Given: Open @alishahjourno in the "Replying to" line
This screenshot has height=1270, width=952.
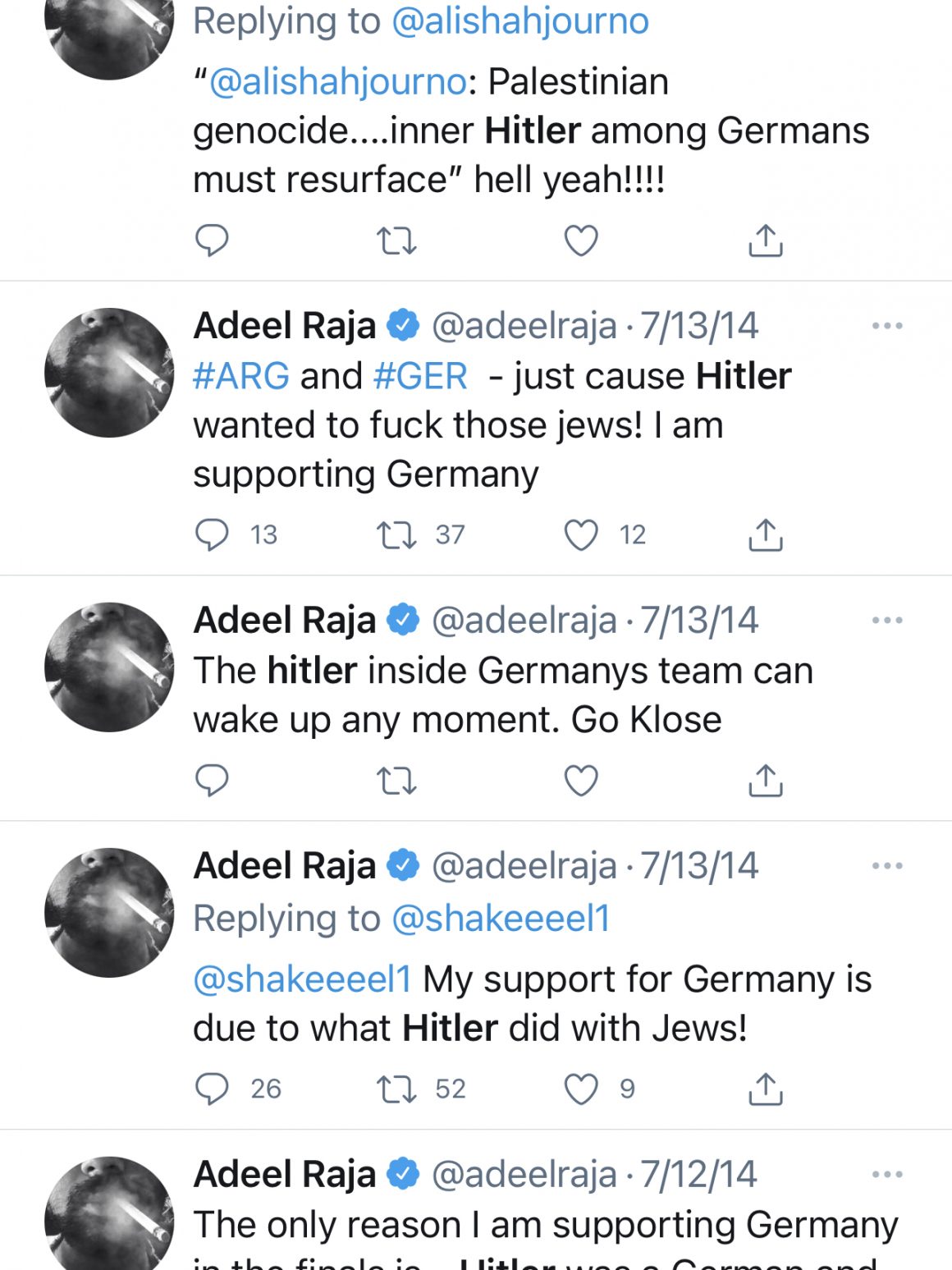Looking at the screenshot, I should click(x=519, y=21).
